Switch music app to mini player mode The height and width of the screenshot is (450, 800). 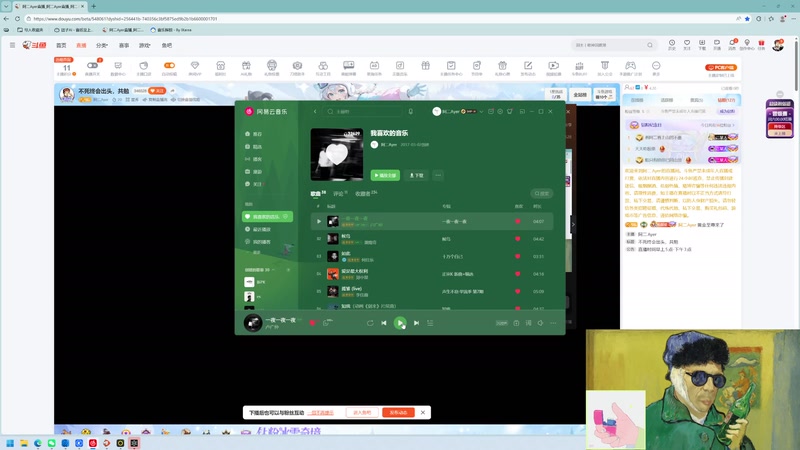(x=522, y=111)
